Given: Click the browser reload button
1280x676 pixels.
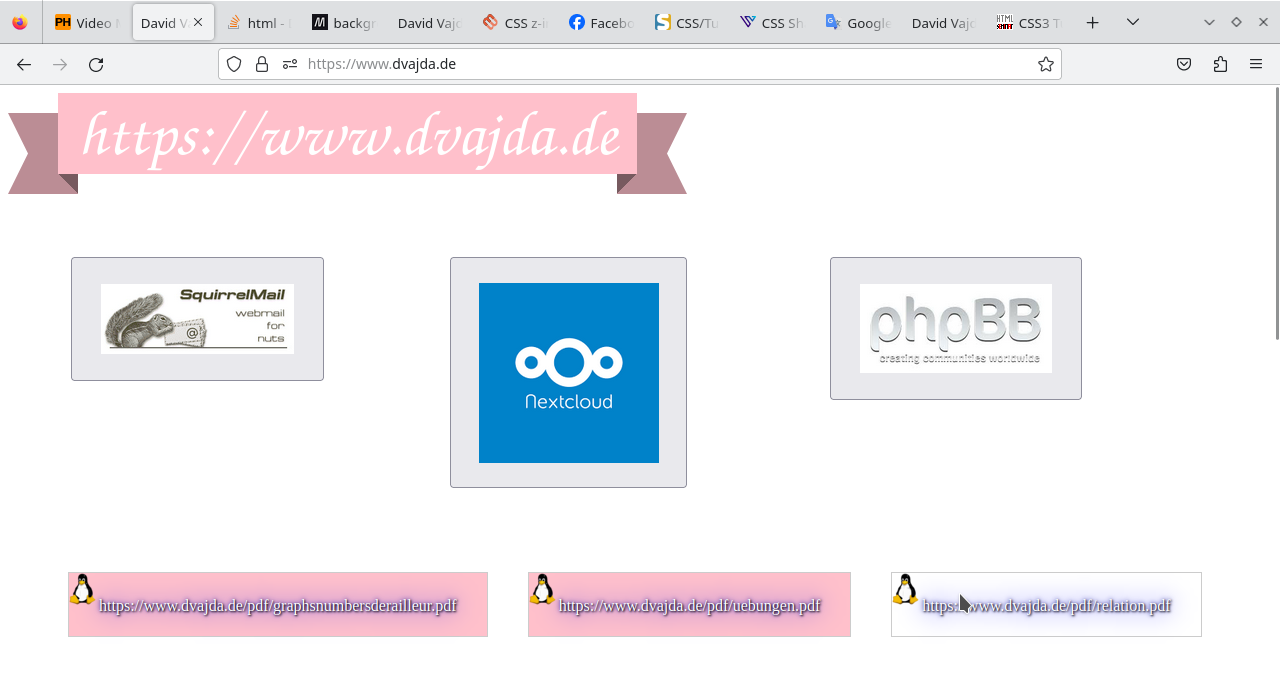Looking at the screenshot, I should pos(96,64).
